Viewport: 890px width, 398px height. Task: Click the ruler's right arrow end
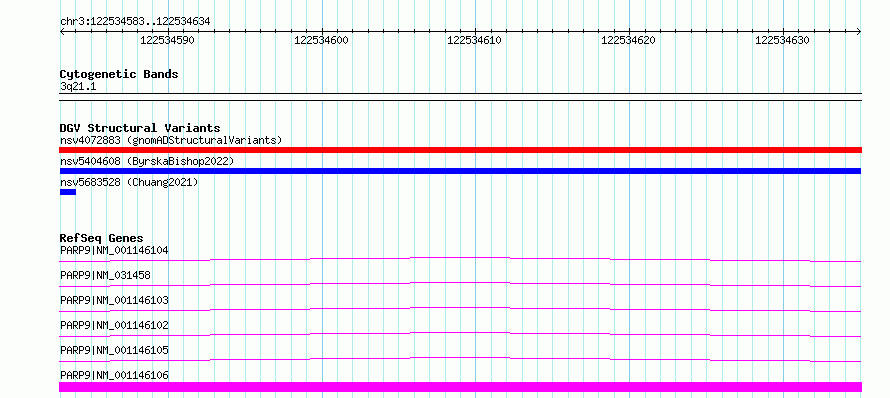[x=859, y=32]
